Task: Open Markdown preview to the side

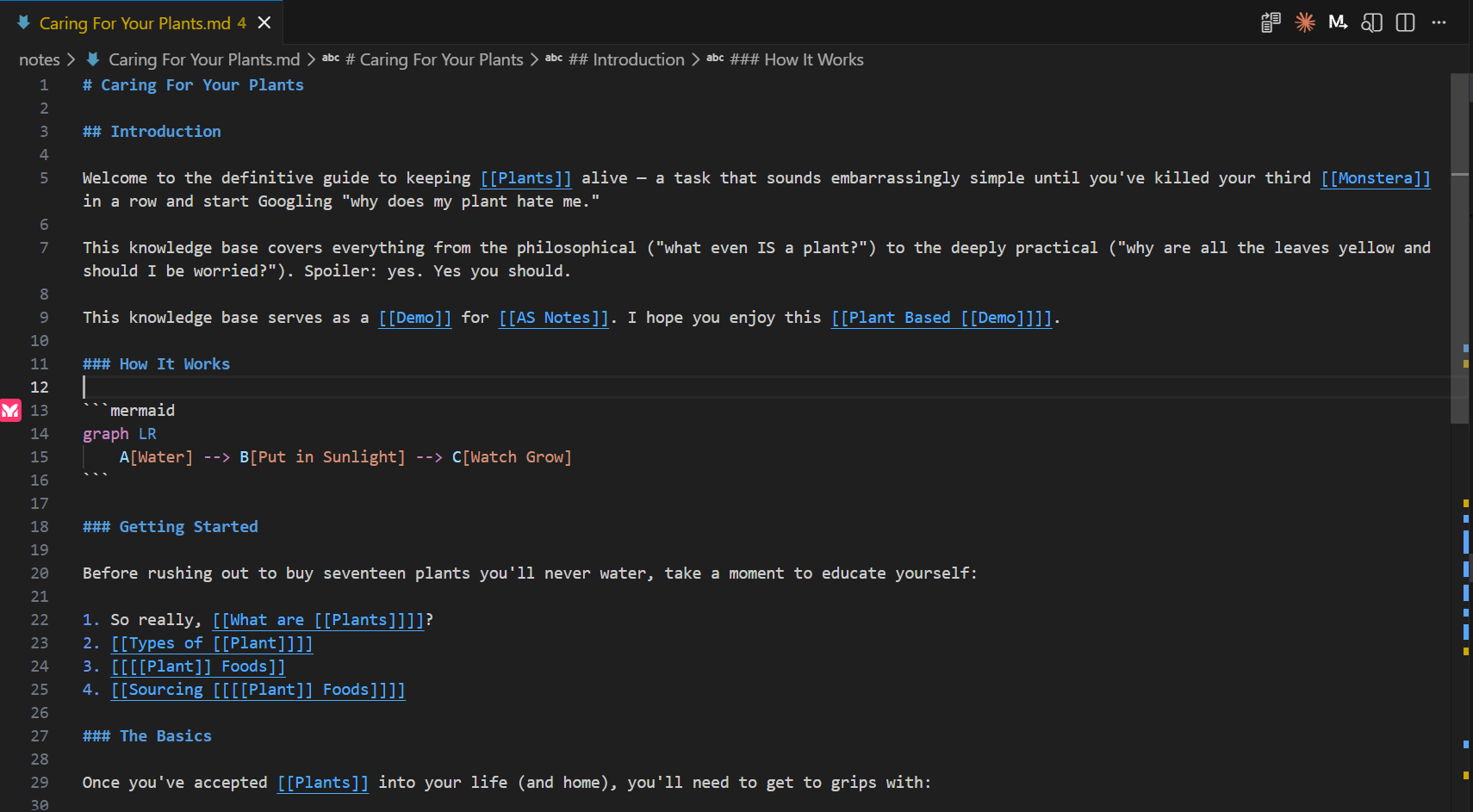Action: click(1371, 23)
